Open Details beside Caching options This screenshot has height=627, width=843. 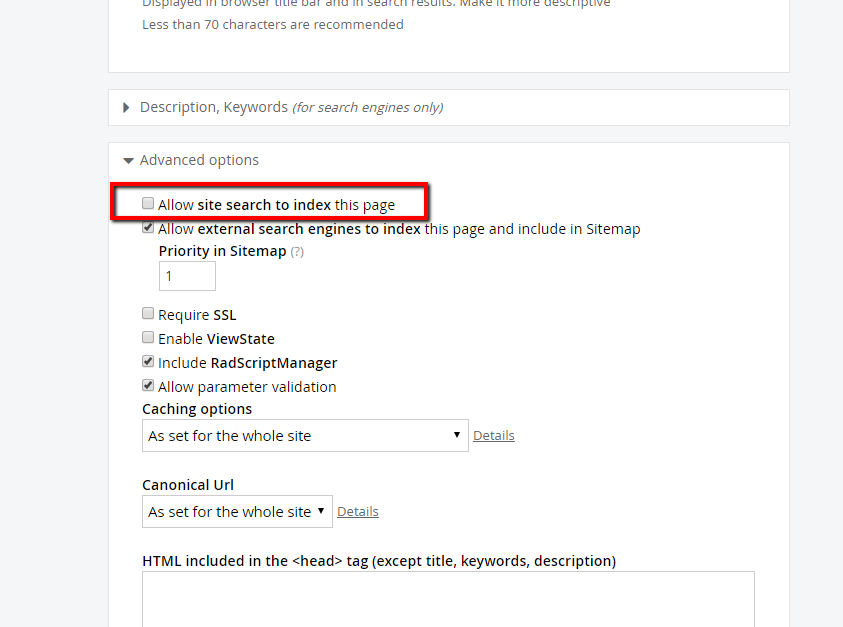494,435
